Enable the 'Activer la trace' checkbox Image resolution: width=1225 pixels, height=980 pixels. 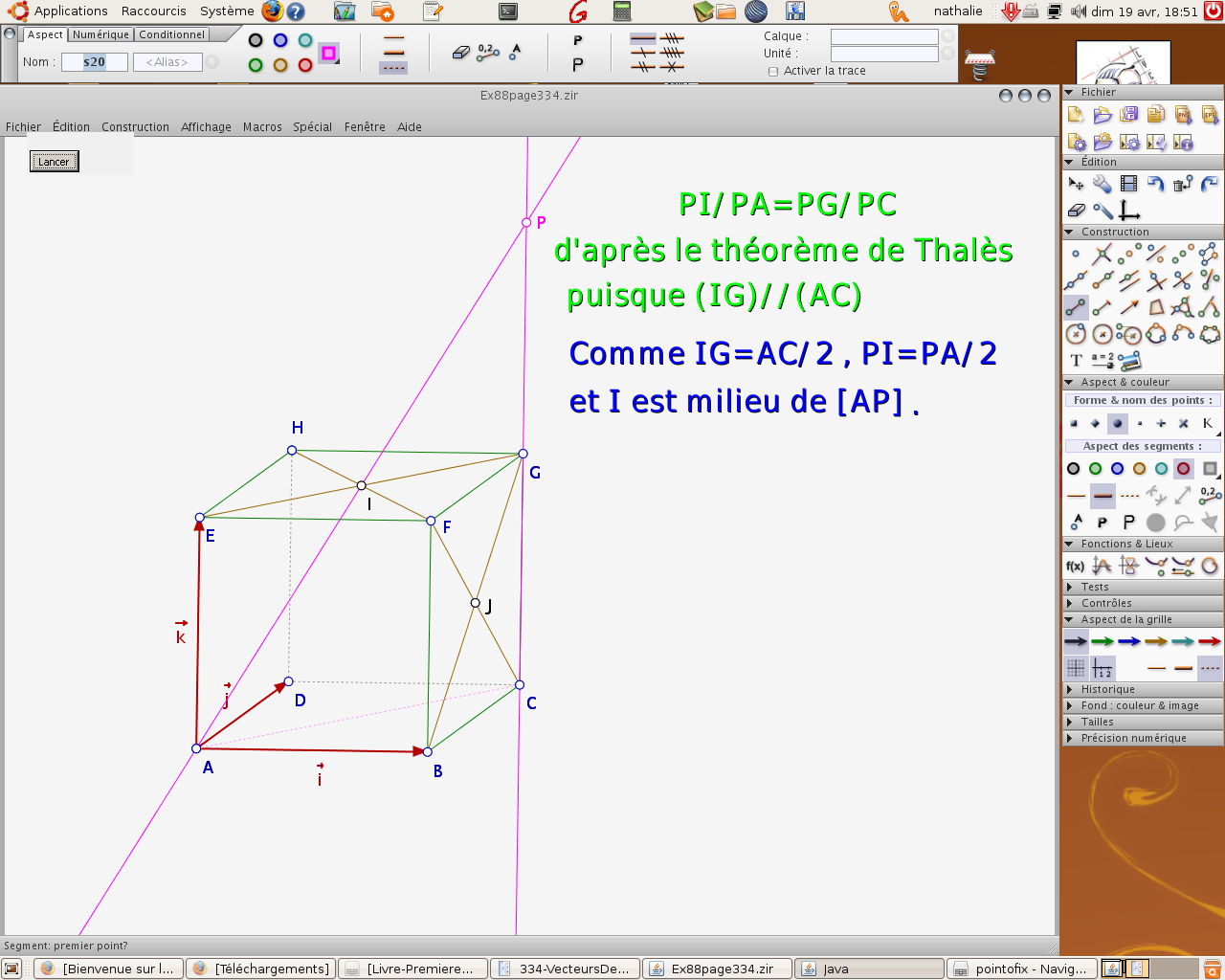pyautogui.click(x=773, y=72)
